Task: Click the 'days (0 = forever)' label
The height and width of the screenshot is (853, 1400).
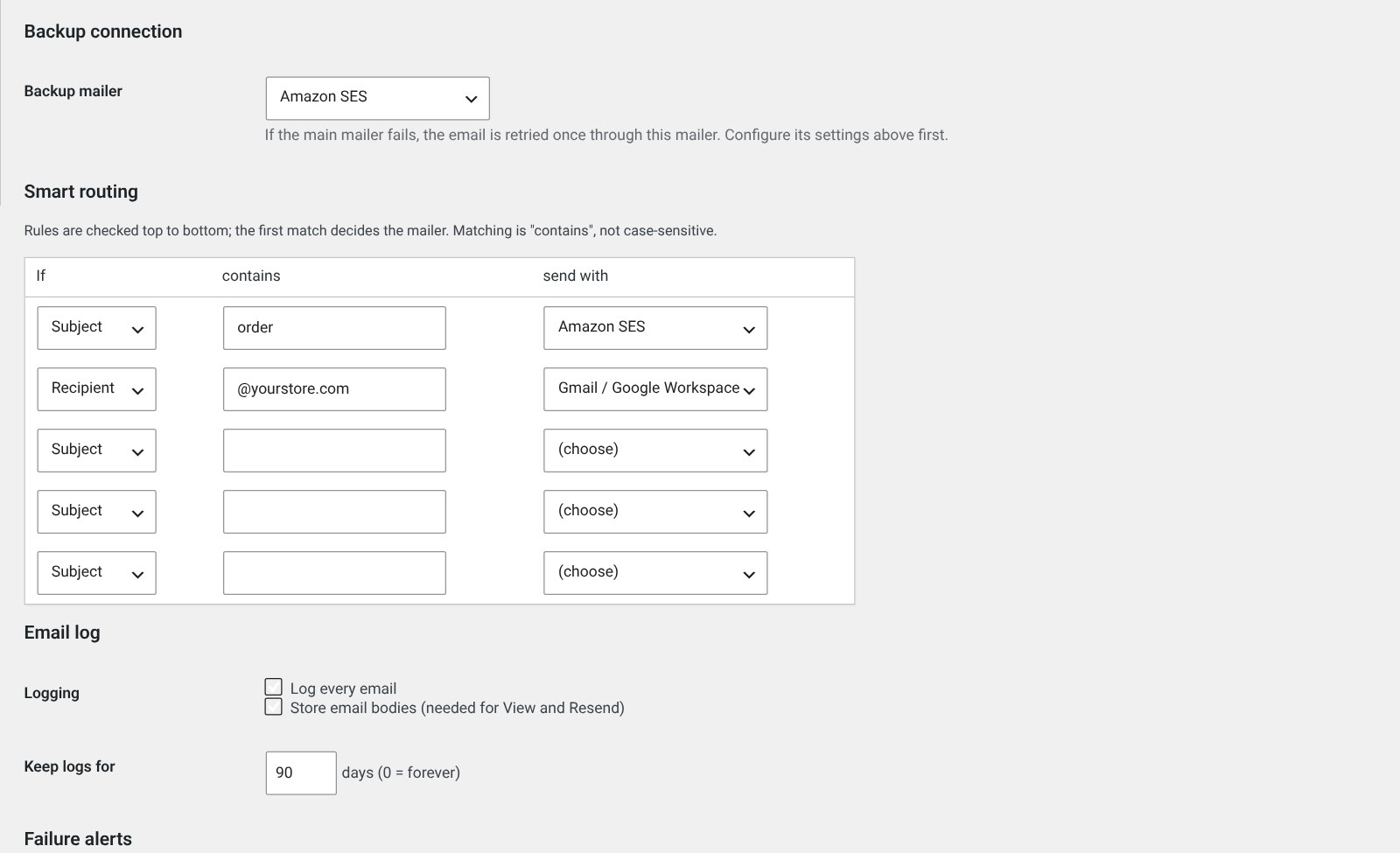Action: 401,773
